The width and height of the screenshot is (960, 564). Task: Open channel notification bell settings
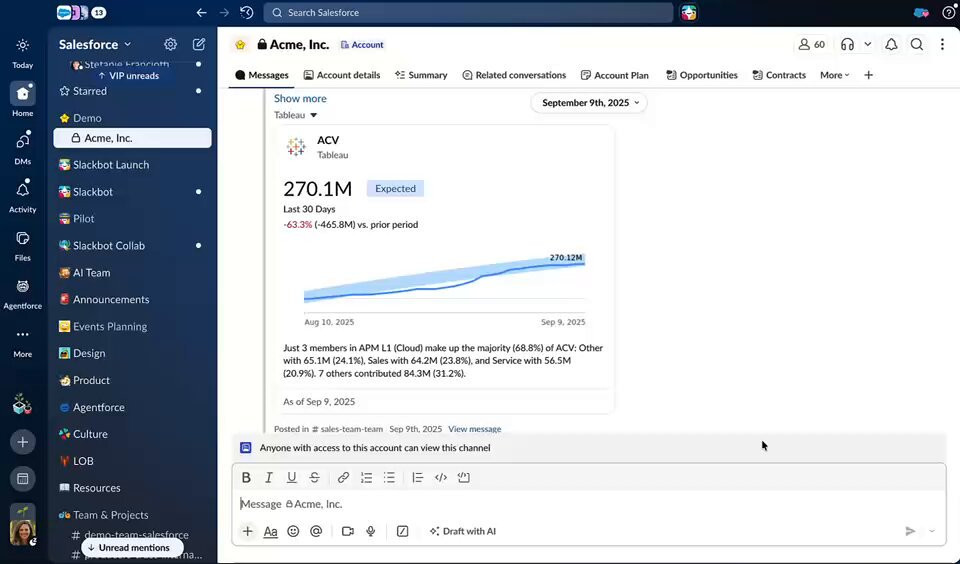click(x=891, y=44)
